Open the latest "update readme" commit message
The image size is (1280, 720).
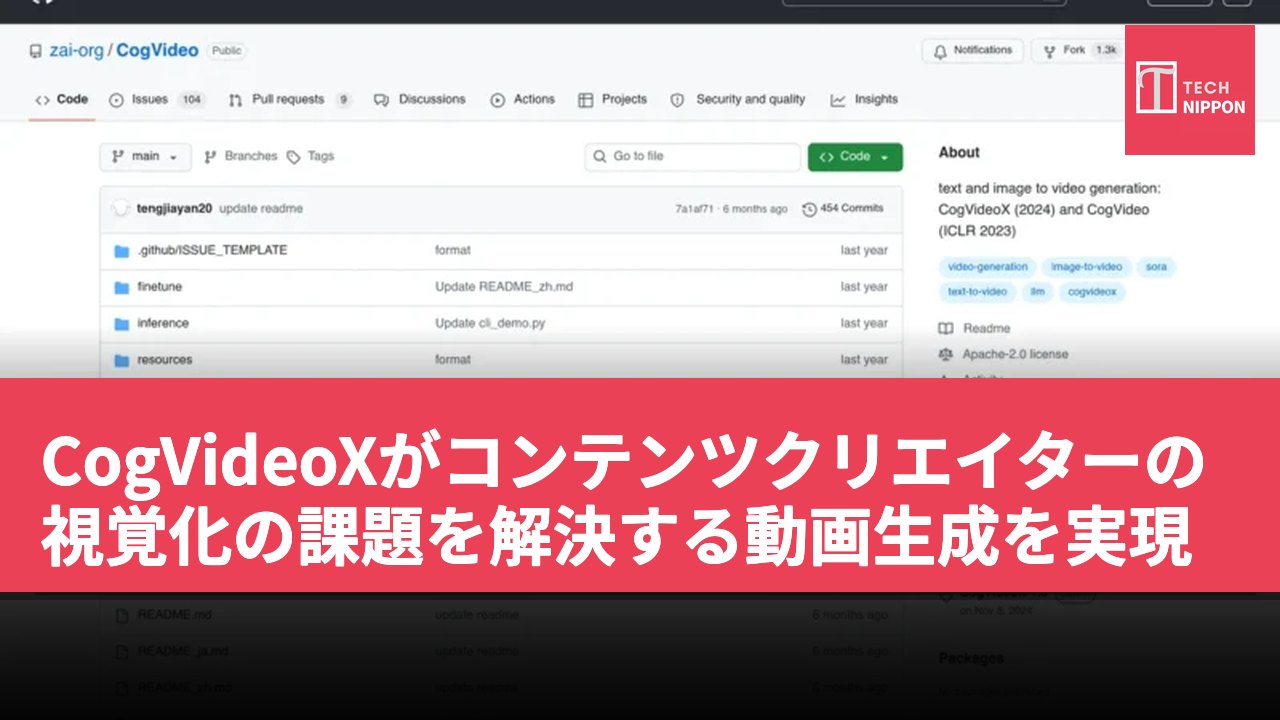tap(261, 209)
